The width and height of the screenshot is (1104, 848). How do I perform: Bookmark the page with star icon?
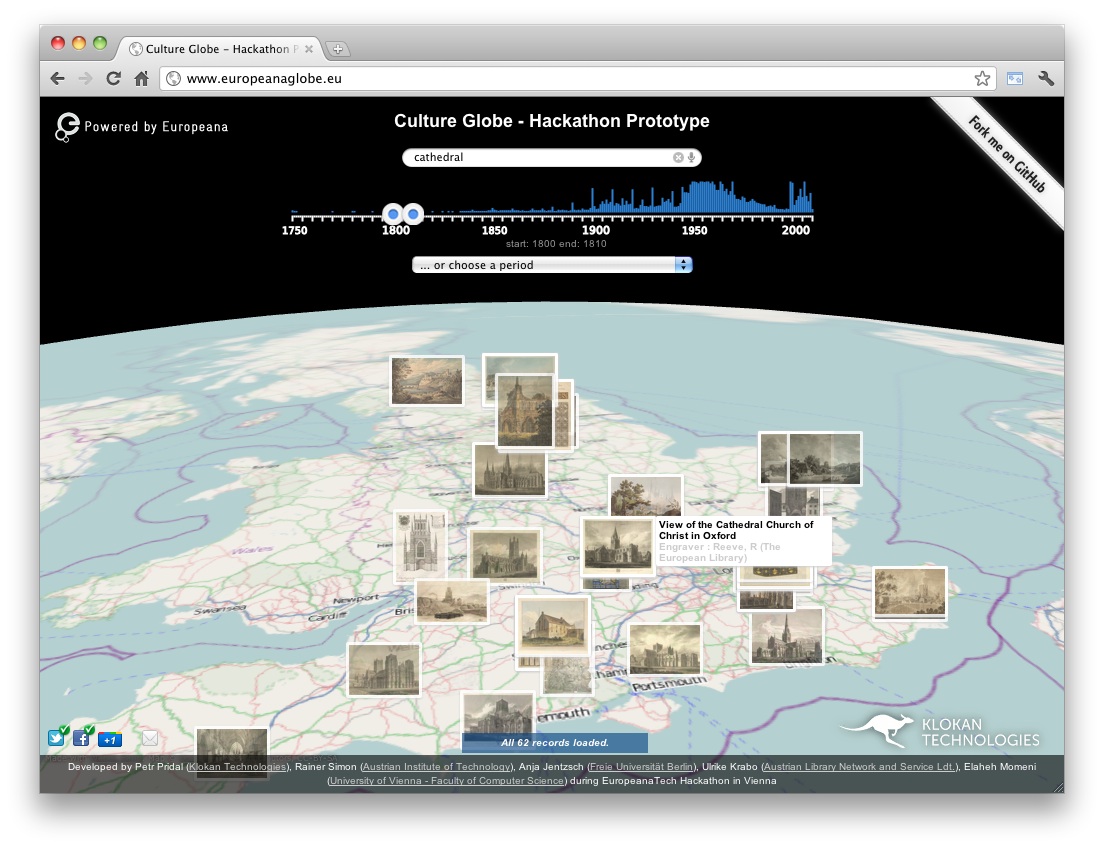(982, 78)
